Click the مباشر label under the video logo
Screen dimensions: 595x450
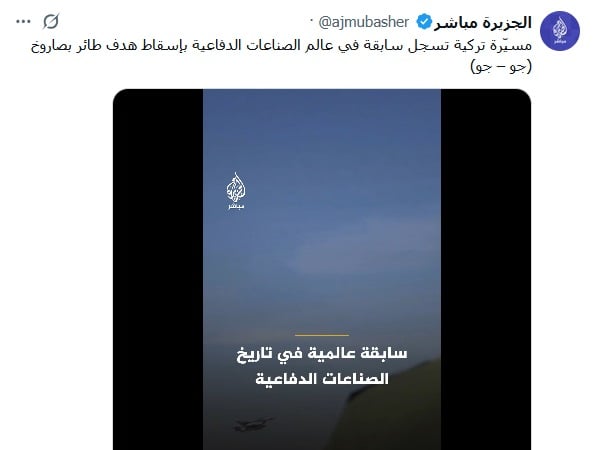click(236, 206)
